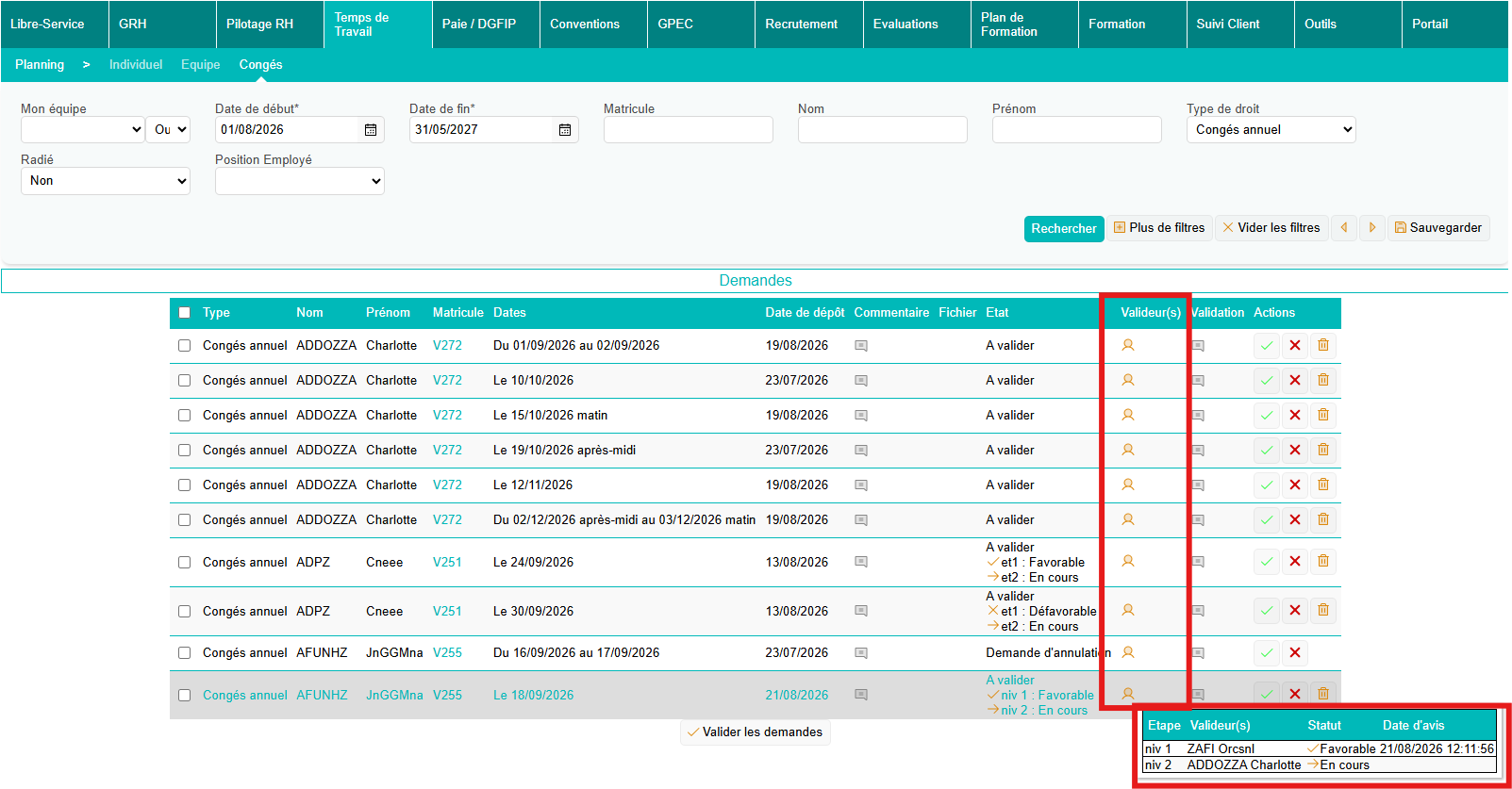The image size is (1512, 789).
Task: Switch to the Equipe sub-tab
Action: pyautogui.click(x=201, y=65)
